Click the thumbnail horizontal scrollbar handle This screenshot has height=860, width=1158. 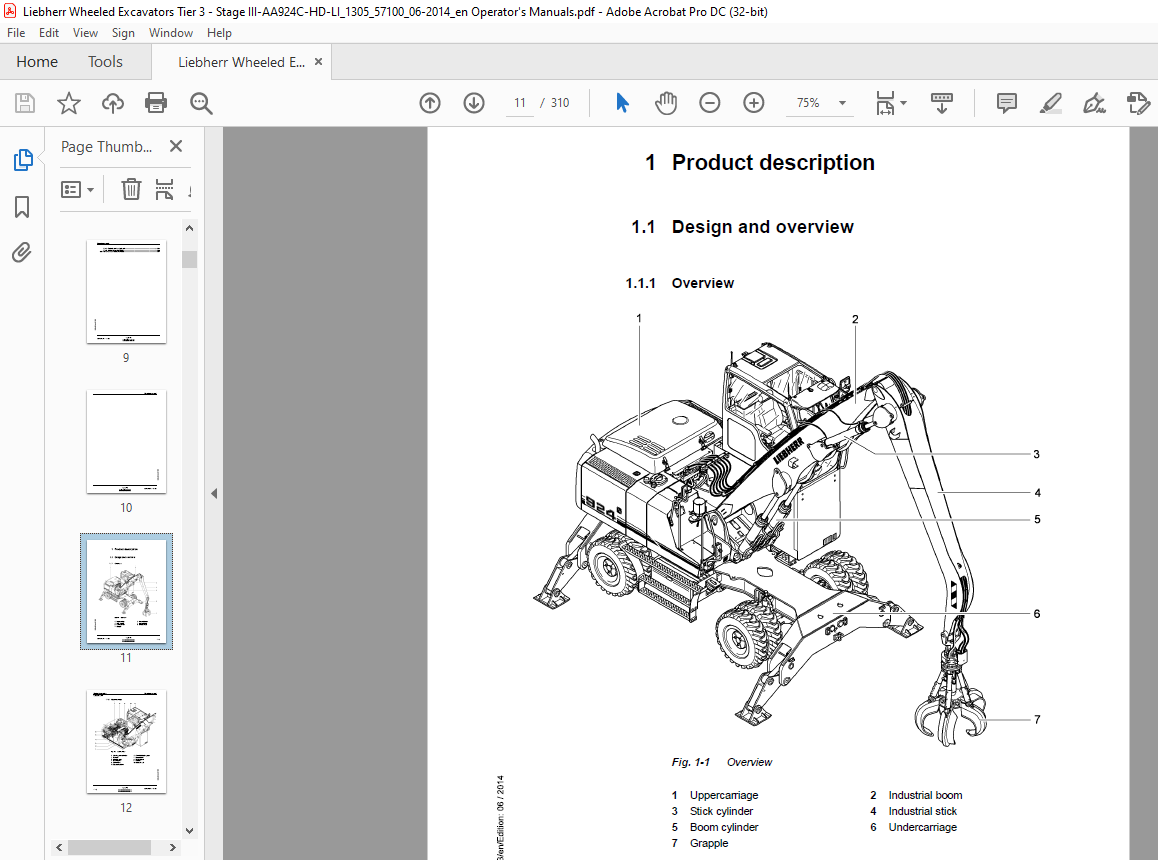pos(109,847)
